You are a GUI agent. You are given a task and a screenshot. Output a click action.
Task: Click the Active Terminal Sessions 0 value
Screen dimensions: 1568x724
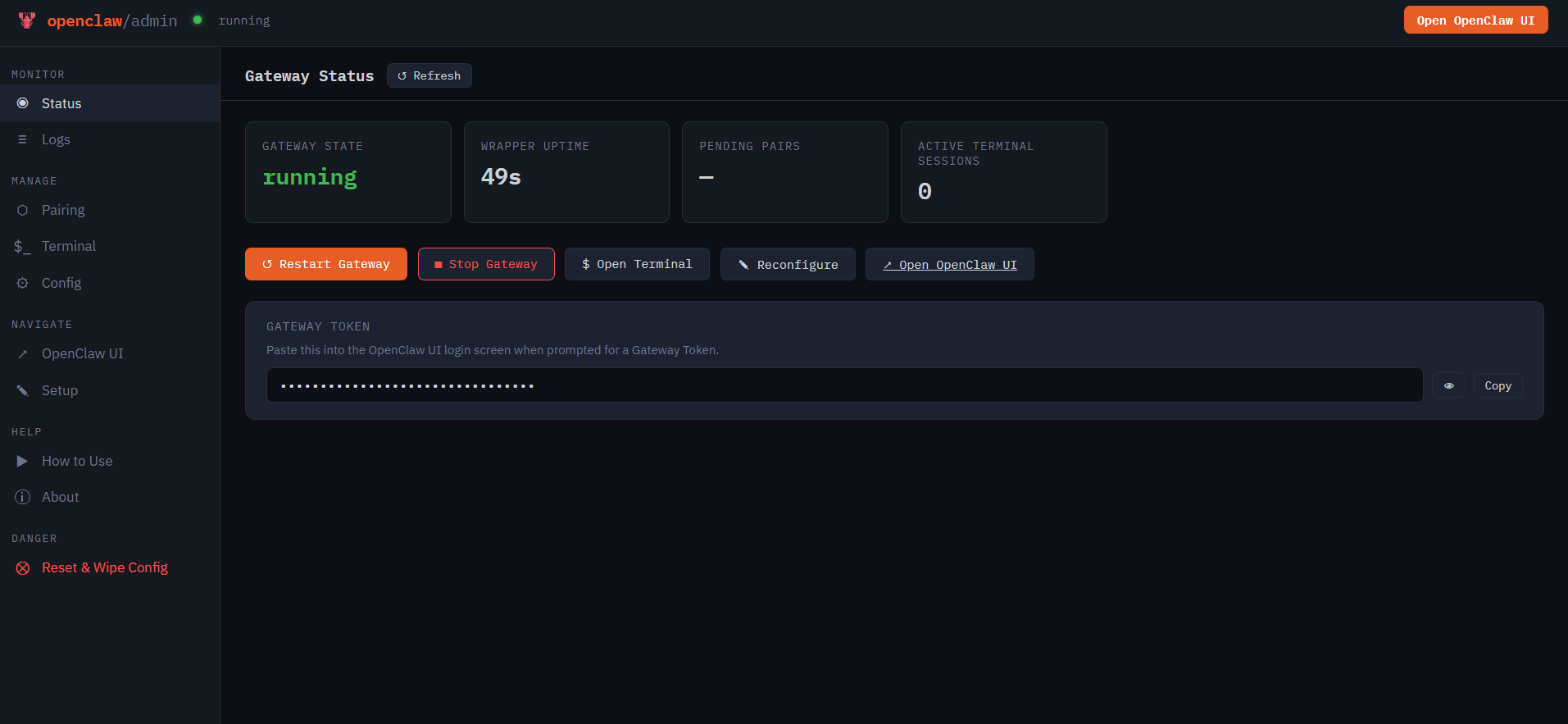click(925, 192)
